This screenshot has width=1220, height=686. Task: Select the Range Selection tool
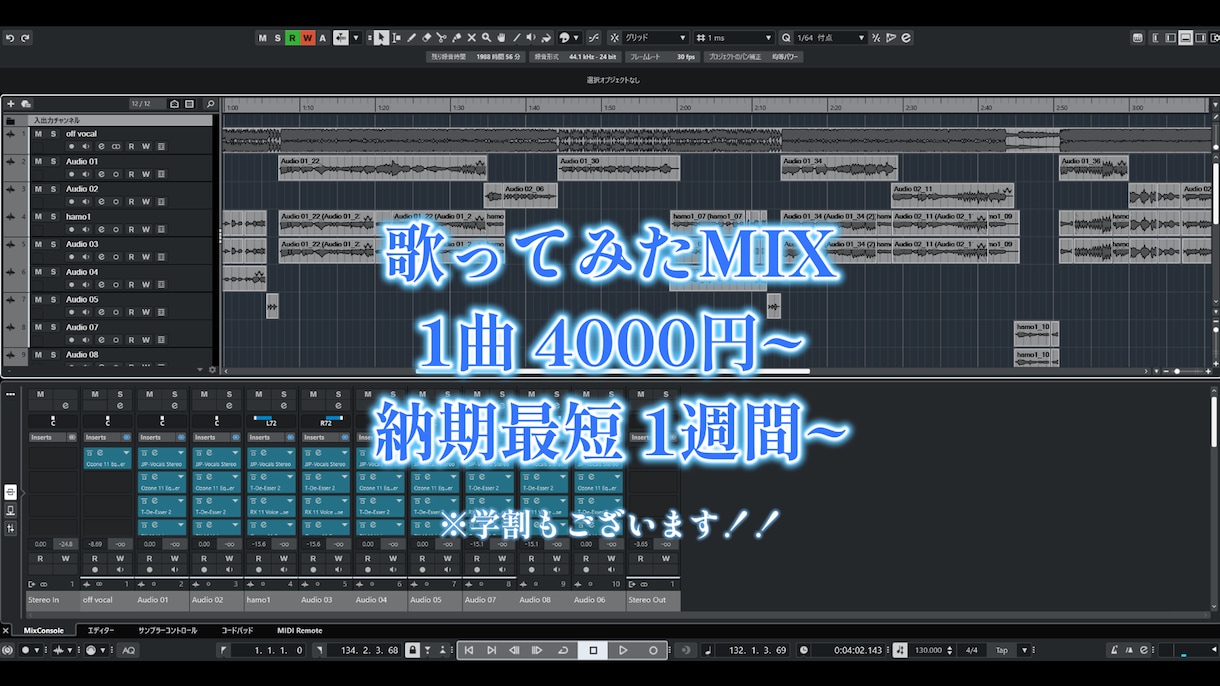pyautogui.click(x=397, y=38)
